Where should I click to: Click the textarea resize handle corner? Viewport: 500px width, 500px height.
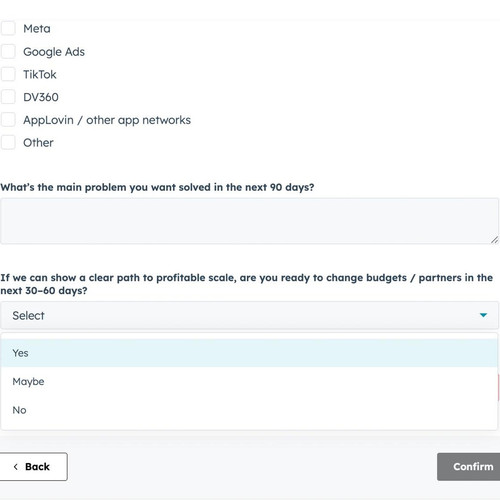(x=494, y=240)
